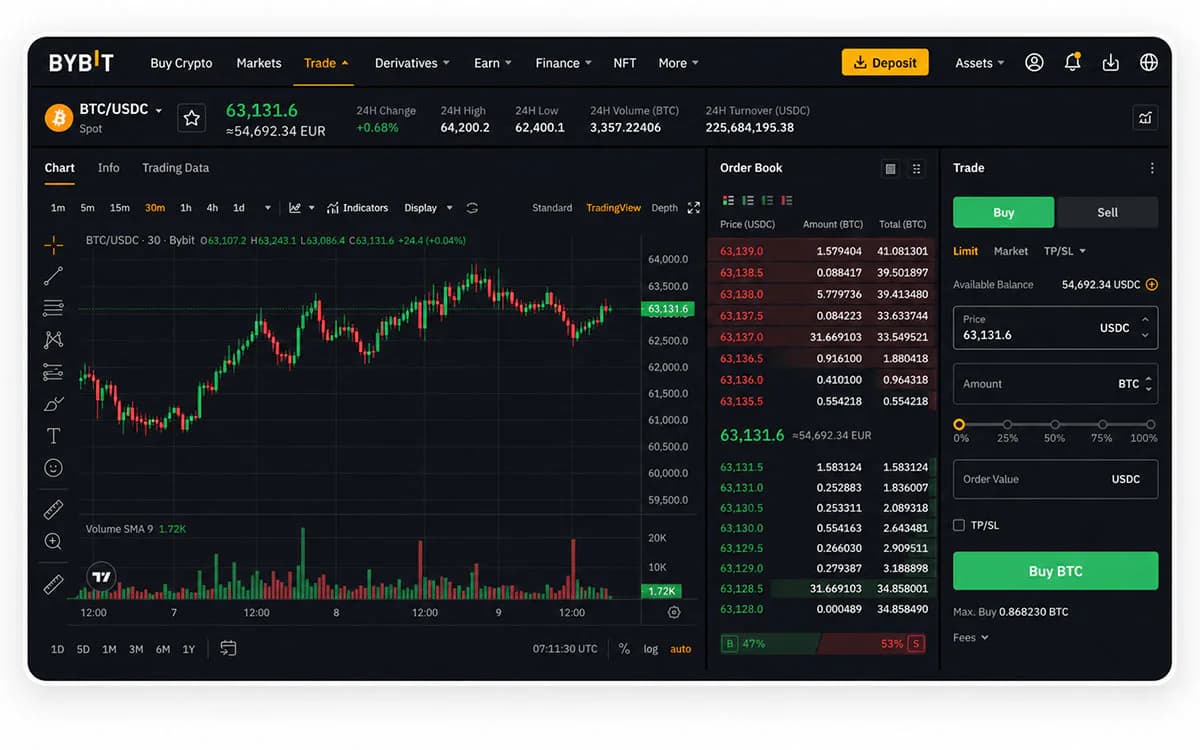Screen dimensions: 1200x750
Task: Set amount slider to 50% point
Action: pyautogui.click(x=1055, y=425)
